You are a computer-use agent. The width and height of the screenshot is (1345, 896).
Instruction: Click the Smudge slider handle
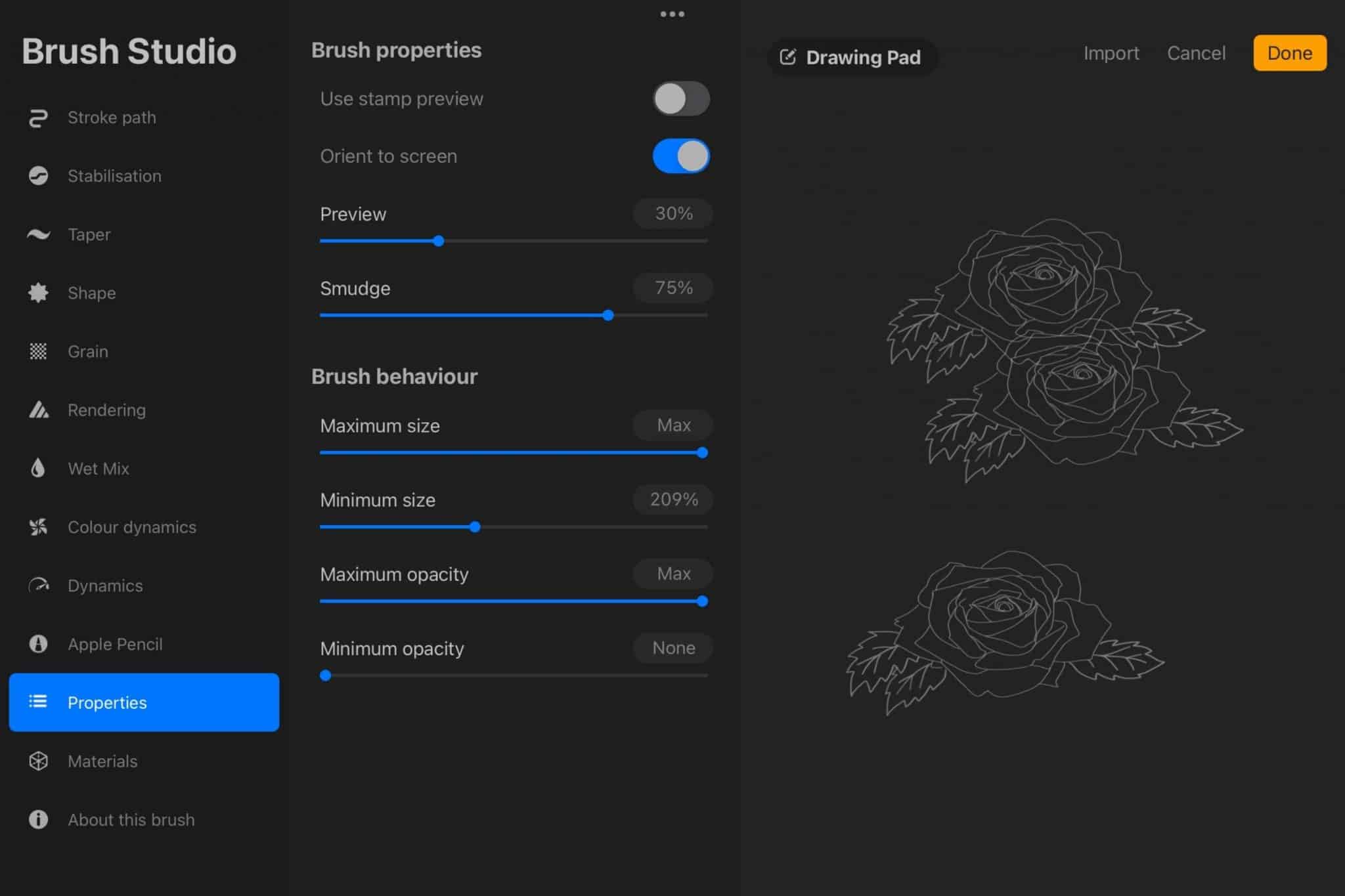608,316
